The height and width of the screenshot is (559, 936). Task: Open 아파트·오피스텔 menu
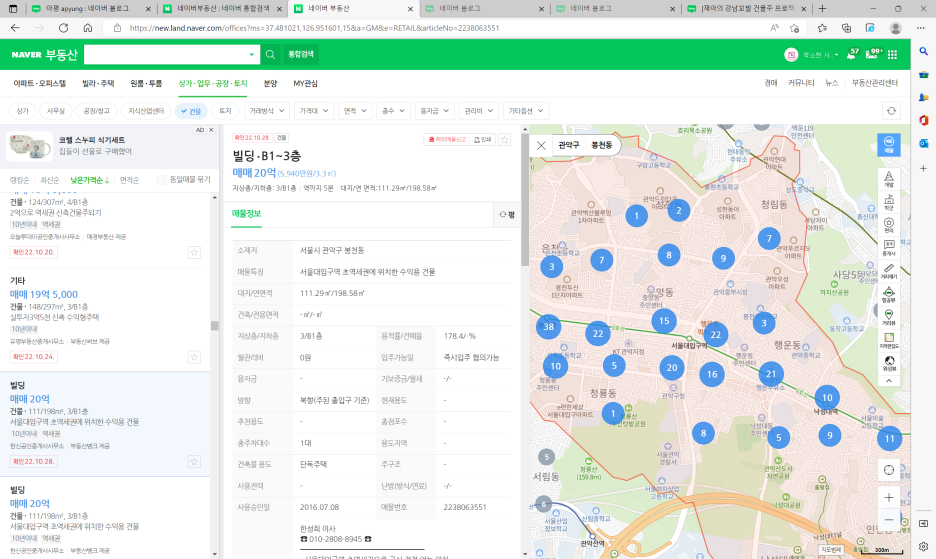[x=40, y=84]
